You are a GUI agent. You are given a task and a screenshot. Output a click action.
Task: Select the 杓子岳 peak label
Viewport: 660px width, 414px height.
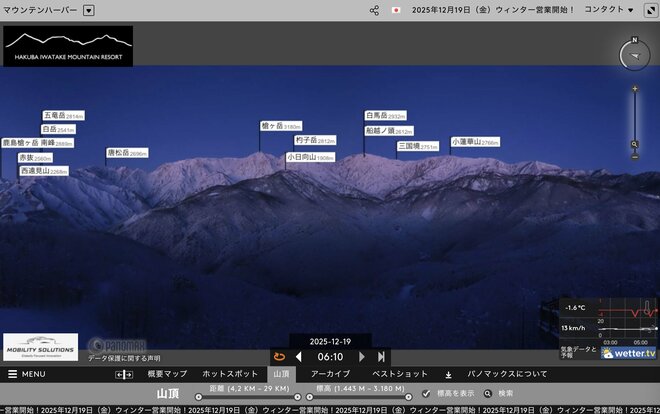click(x=315, y=140)
